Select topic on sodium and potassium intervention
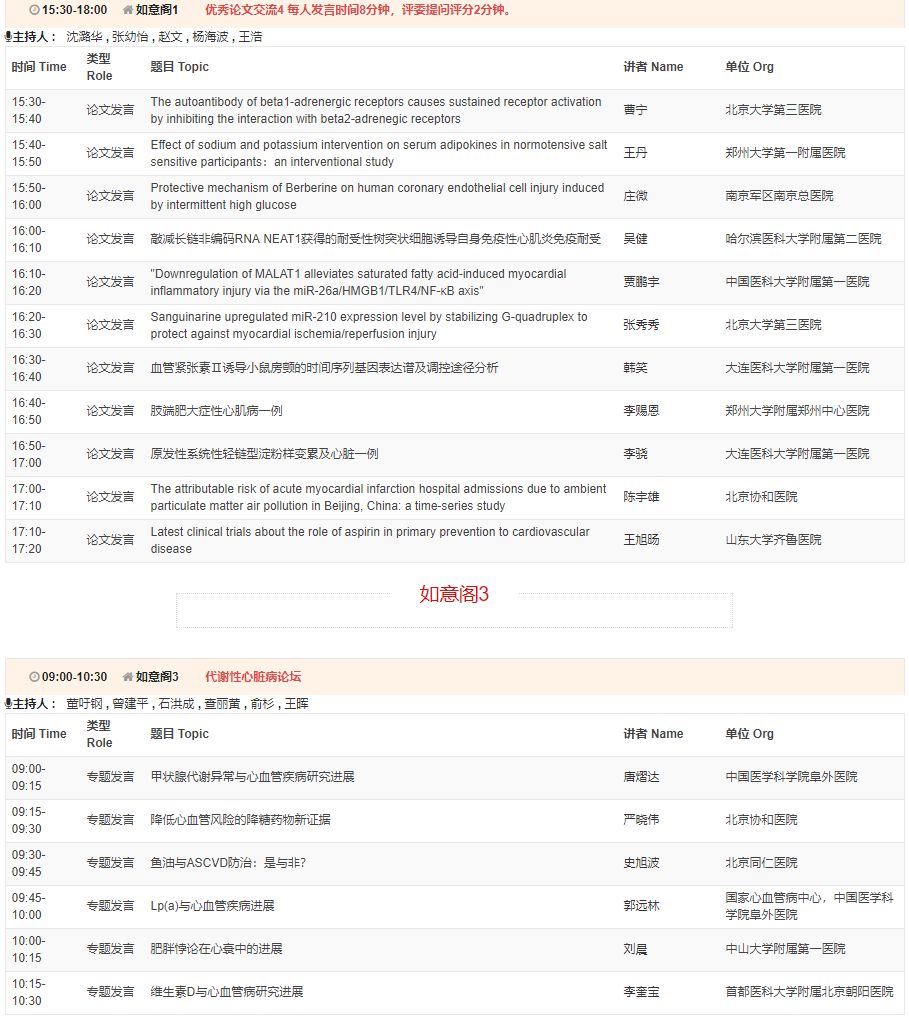 [378, 154]
